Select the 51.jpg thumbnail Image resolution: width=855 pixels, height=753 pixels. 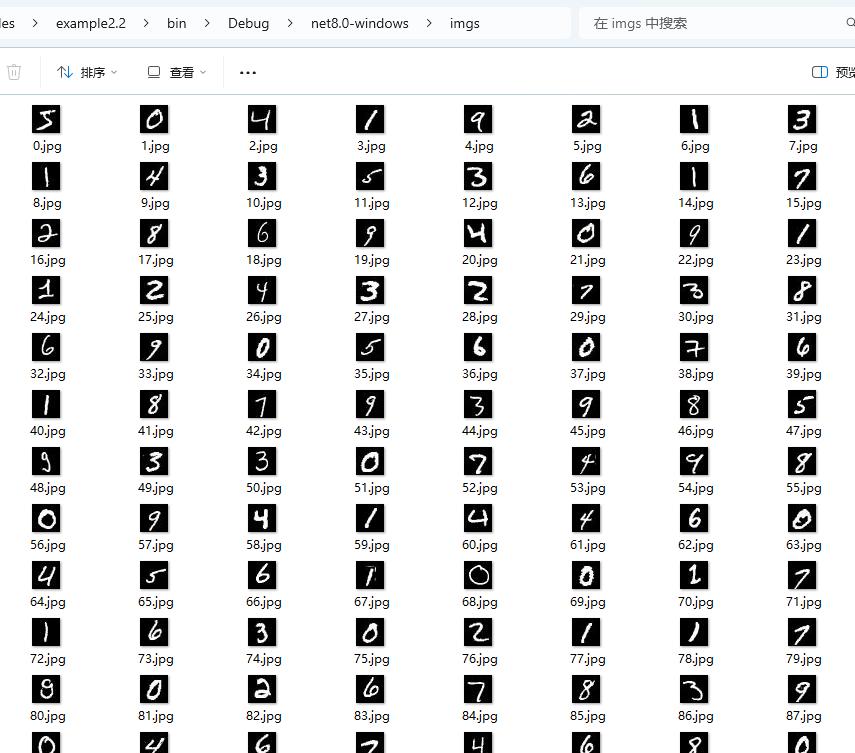click(x=370, y=461)
